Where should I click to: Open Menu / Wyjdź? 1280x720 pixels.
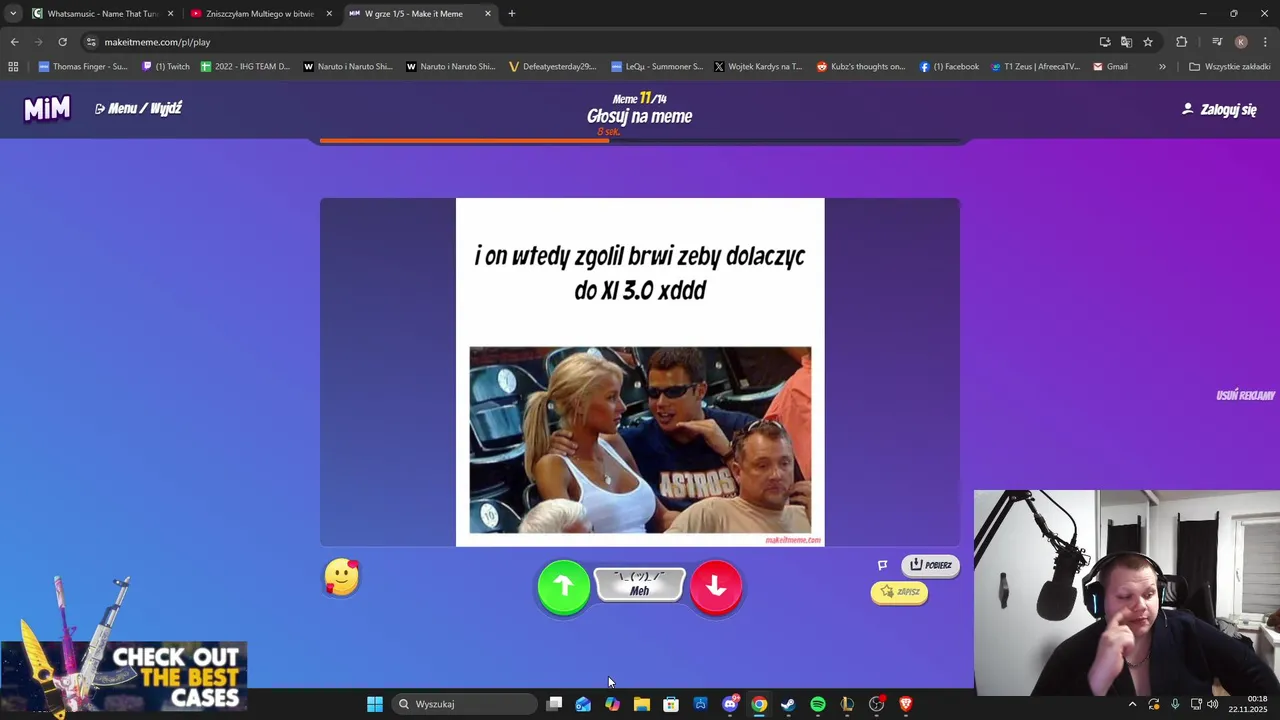click(138, 108)
